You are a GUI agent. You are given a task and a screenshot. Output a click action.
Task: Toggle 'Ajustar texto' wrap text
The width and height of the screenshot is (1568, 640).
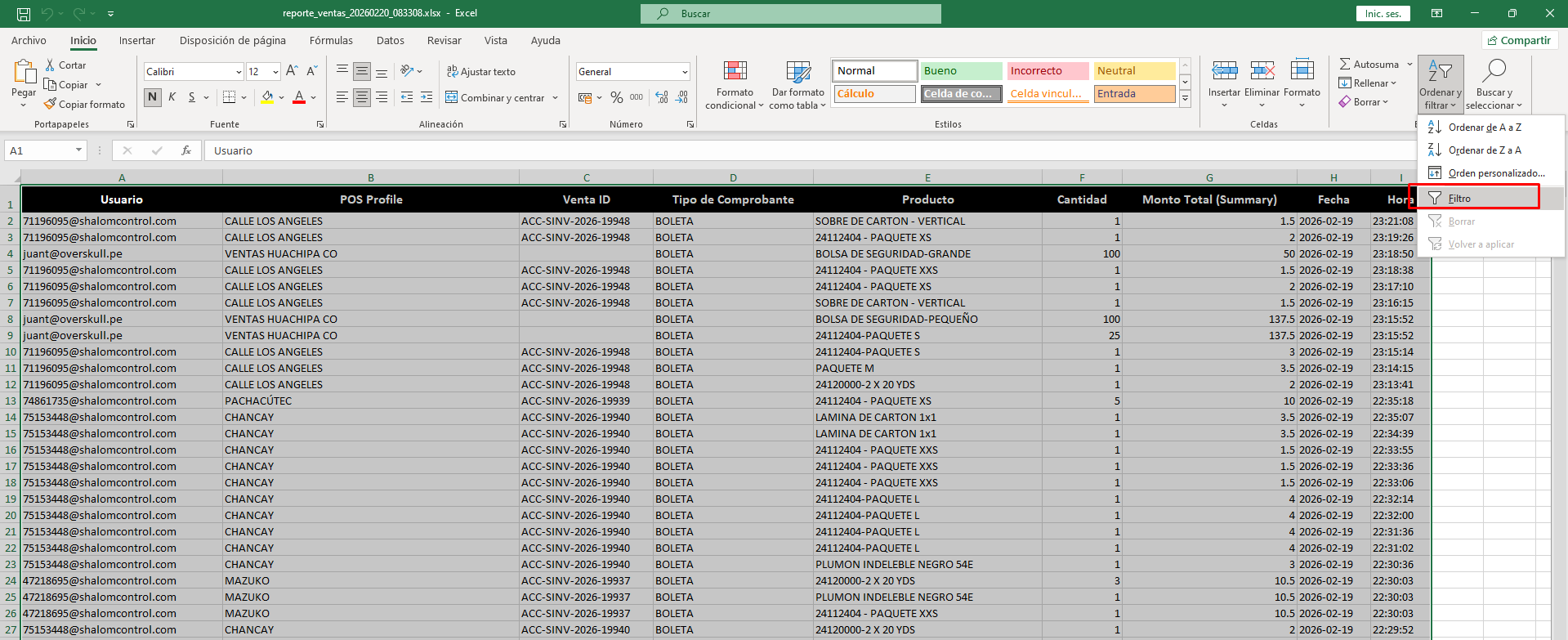click(480, 72)
